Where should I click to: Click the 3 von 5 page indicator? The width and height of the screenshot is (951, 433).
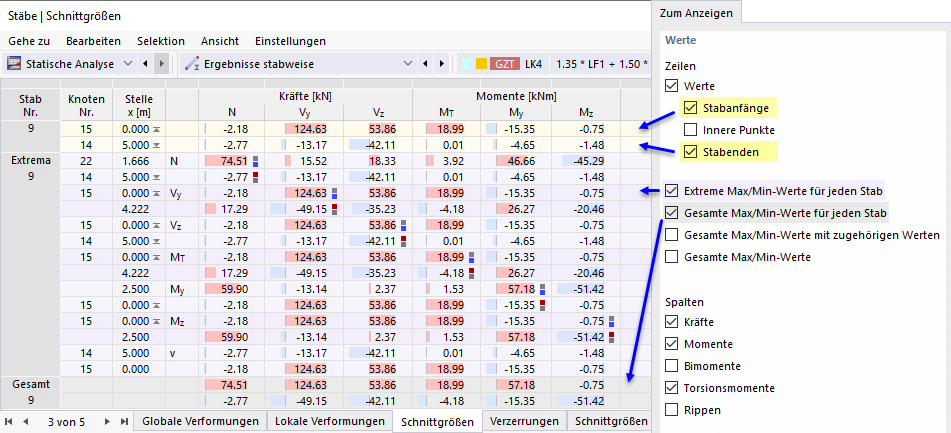(x=67, y=422)
